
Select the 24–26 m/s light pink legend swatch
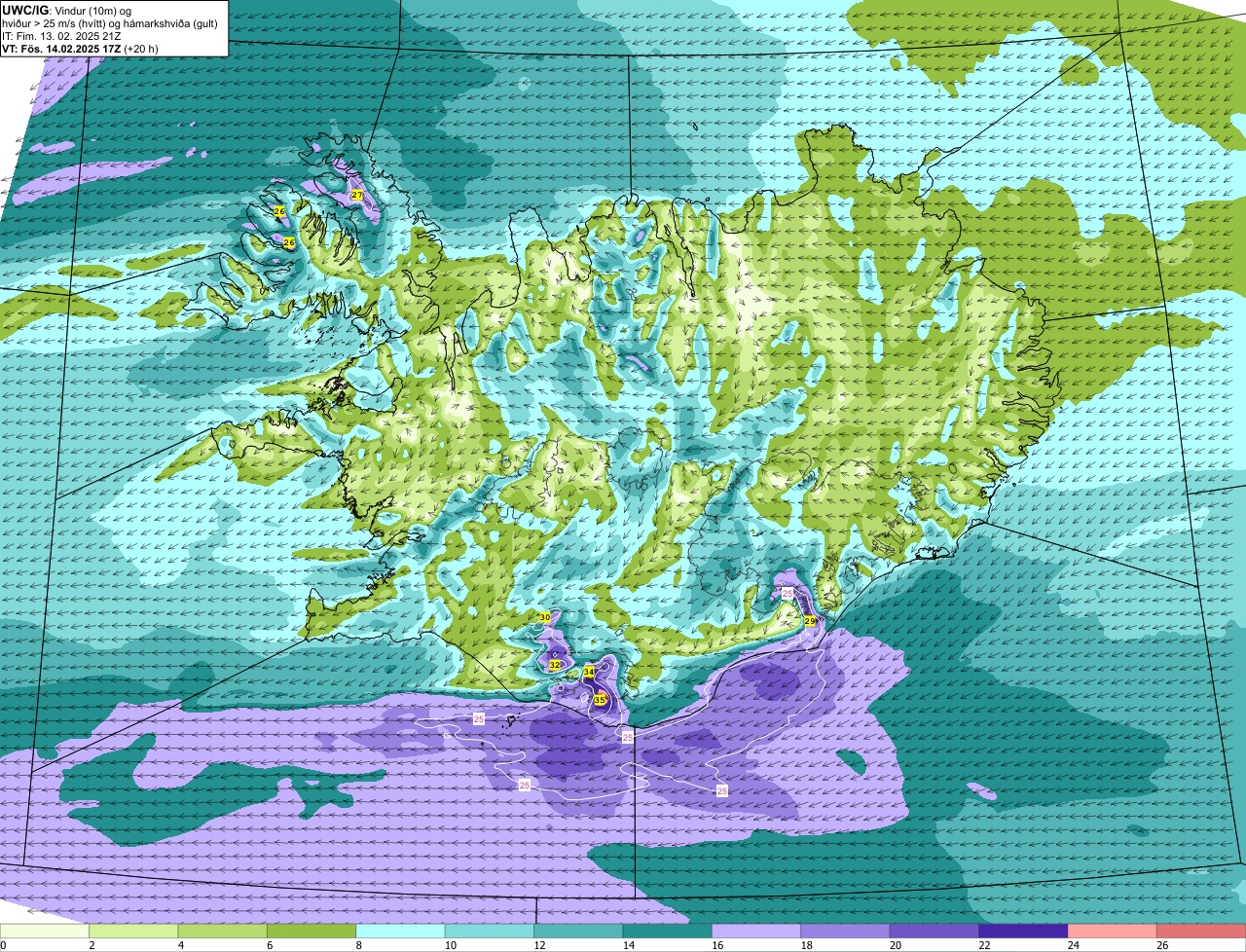coord(1113,931)
